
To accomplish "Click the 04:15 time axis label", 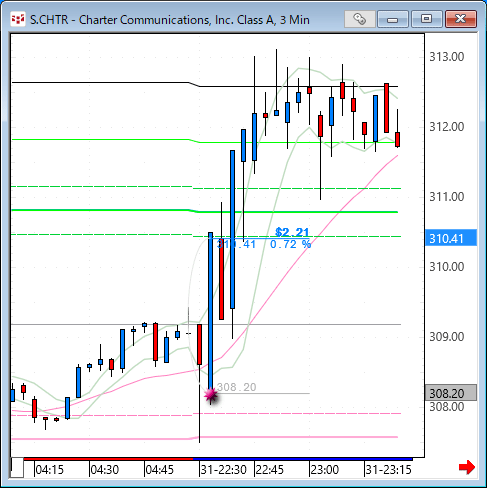I will point(49,470).
